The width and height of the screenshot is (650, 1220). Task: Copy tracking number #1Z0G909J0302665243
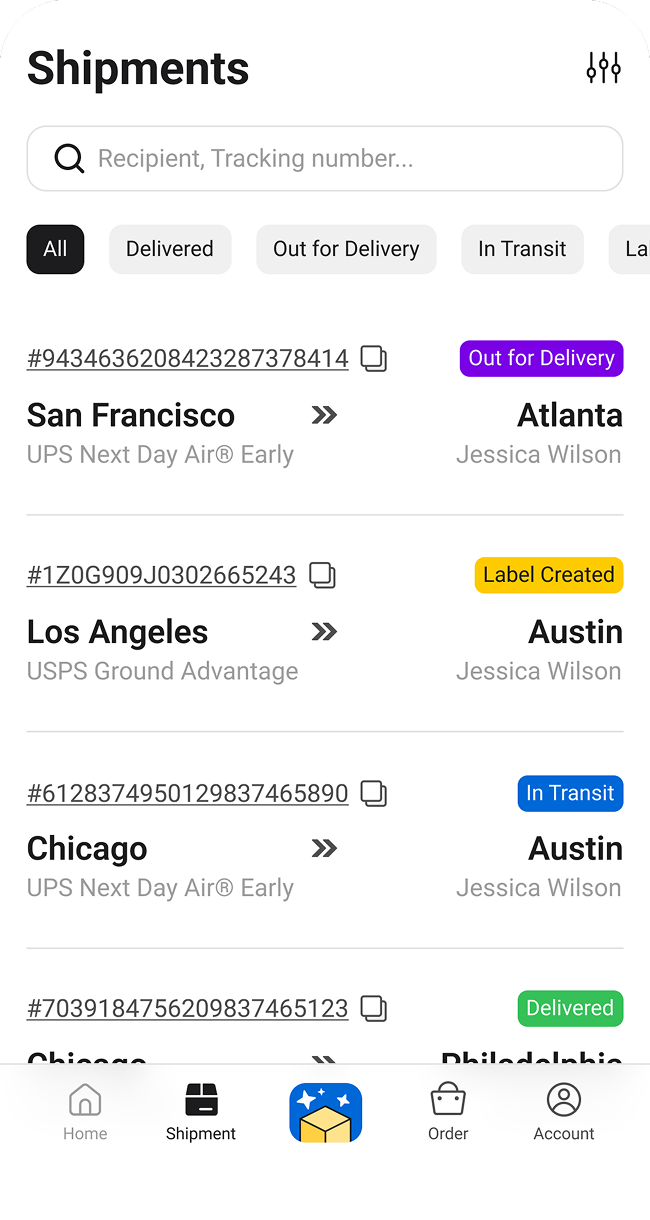coord(321,575)
